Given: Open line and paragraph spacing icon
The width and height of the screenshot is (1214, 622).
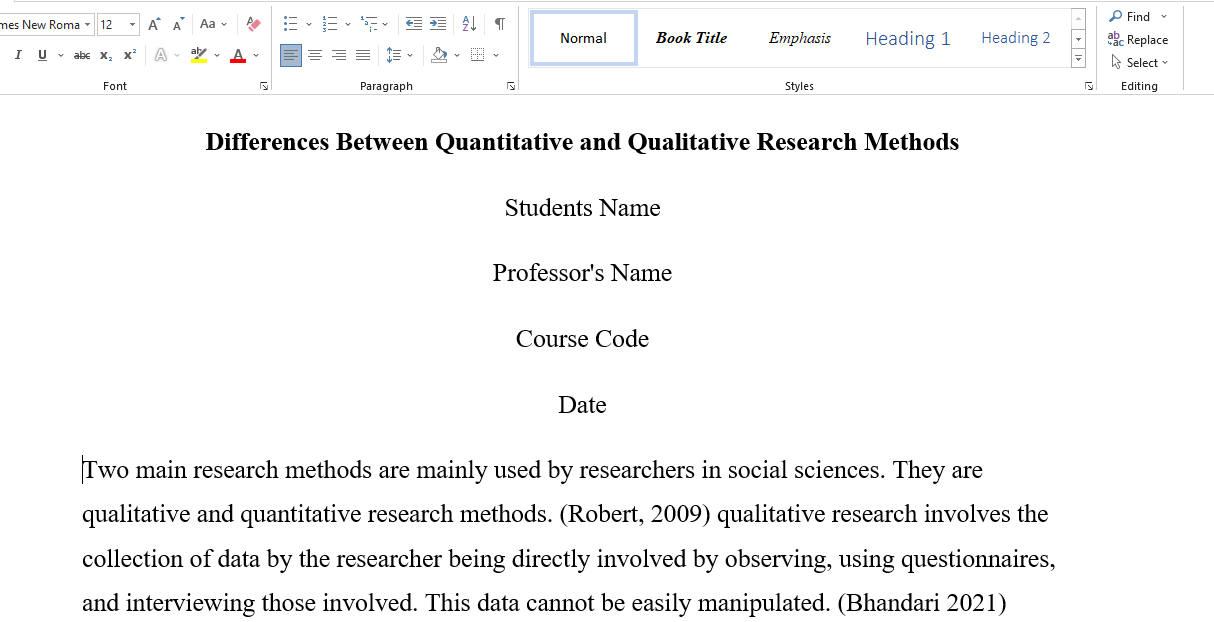Looking at the screenshot, I should click(393, 55).
